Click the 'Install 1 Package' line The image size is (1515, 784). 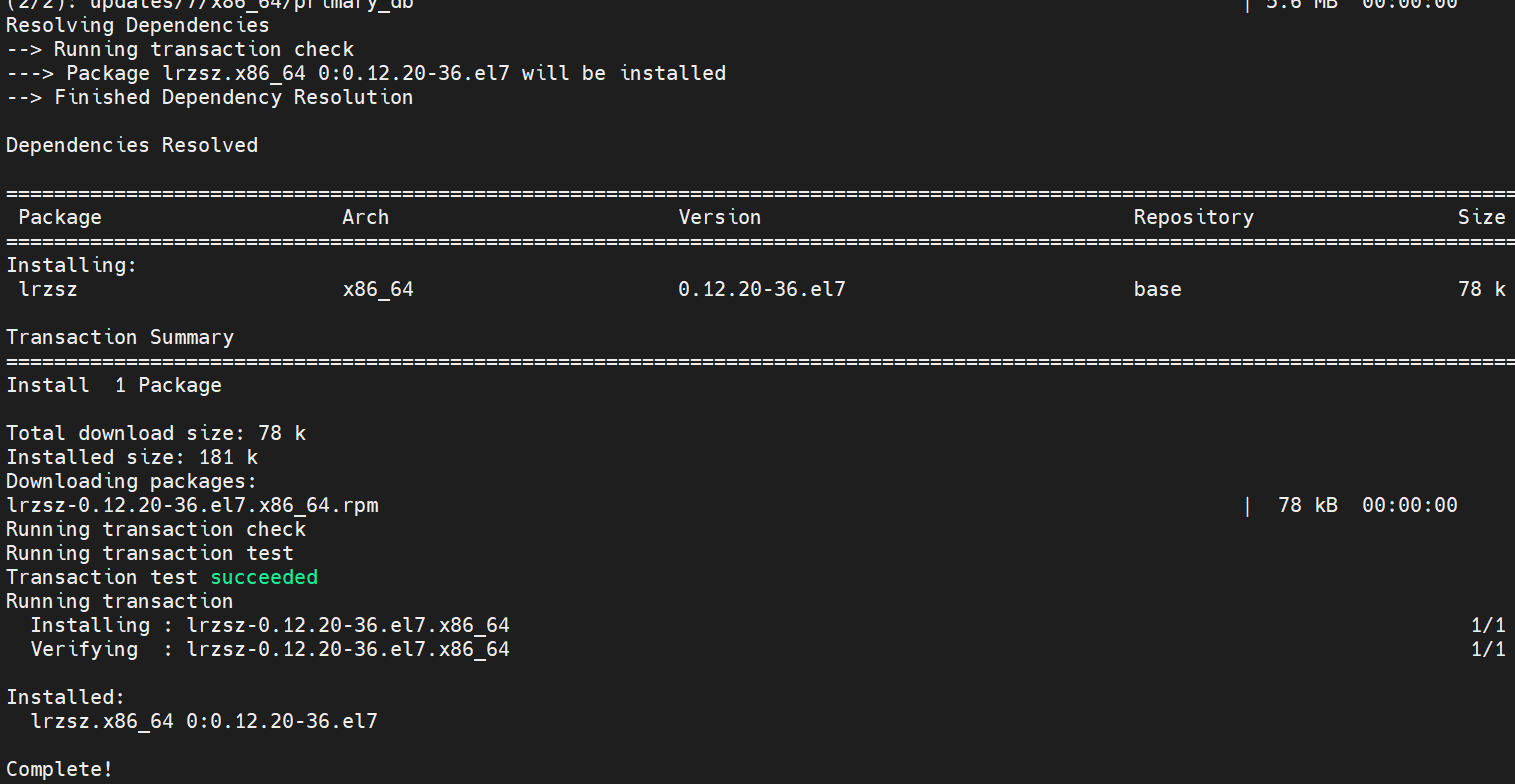click(x=114, y=385)
